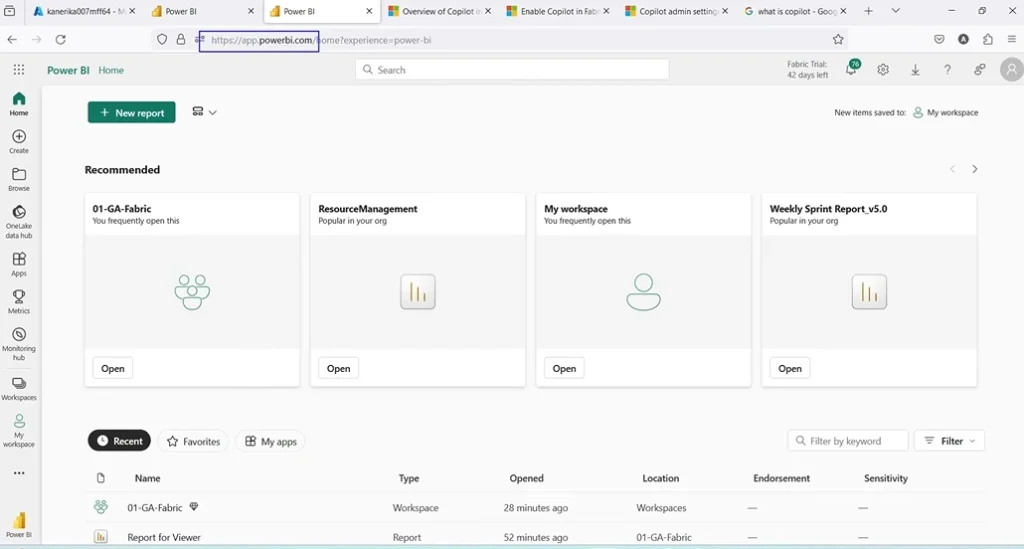This screenshot has height=549, width=1024.
Task: Open the Firefox hamburger application menu
Action: (1012, 40)
